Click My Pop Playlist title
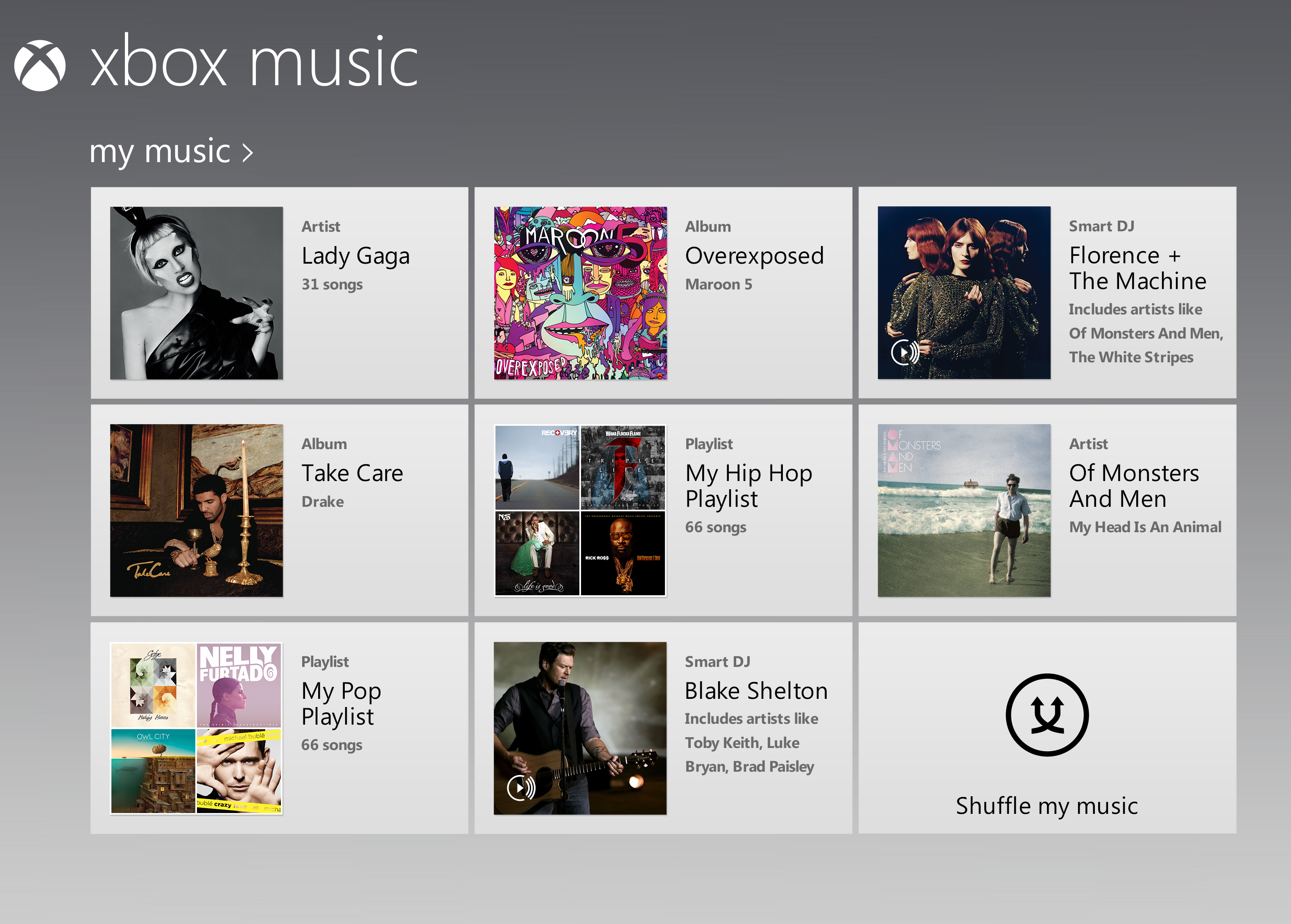 (341, 704)
